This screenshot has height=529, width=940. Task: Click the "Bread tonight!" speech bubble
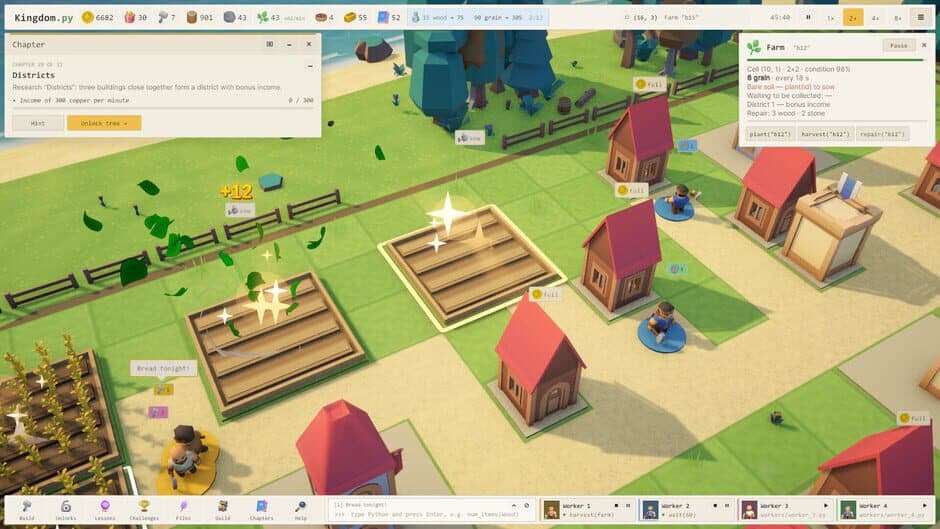(x=163, y=368)
